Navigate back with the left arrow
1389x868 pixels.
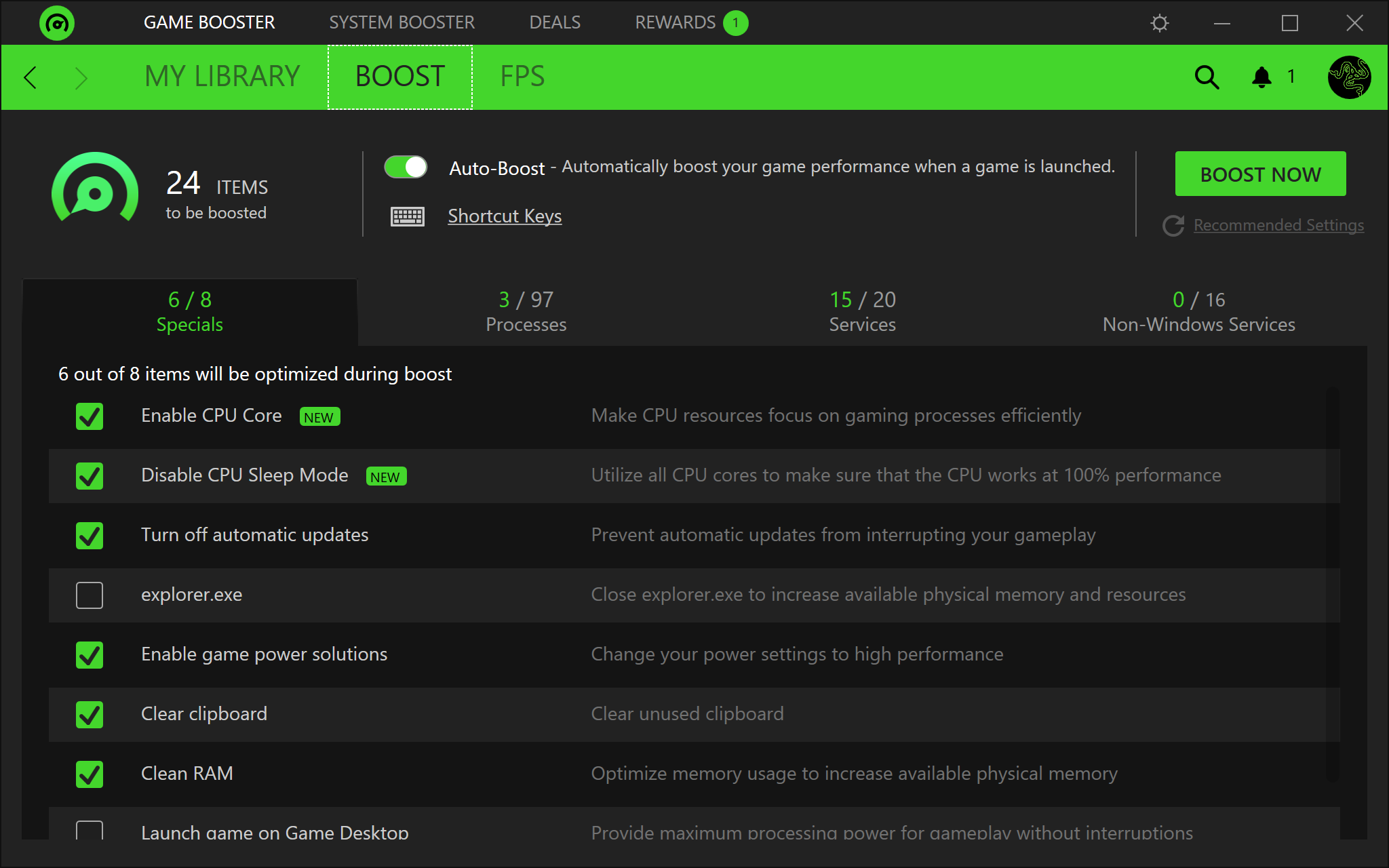[x=30, y=77]
